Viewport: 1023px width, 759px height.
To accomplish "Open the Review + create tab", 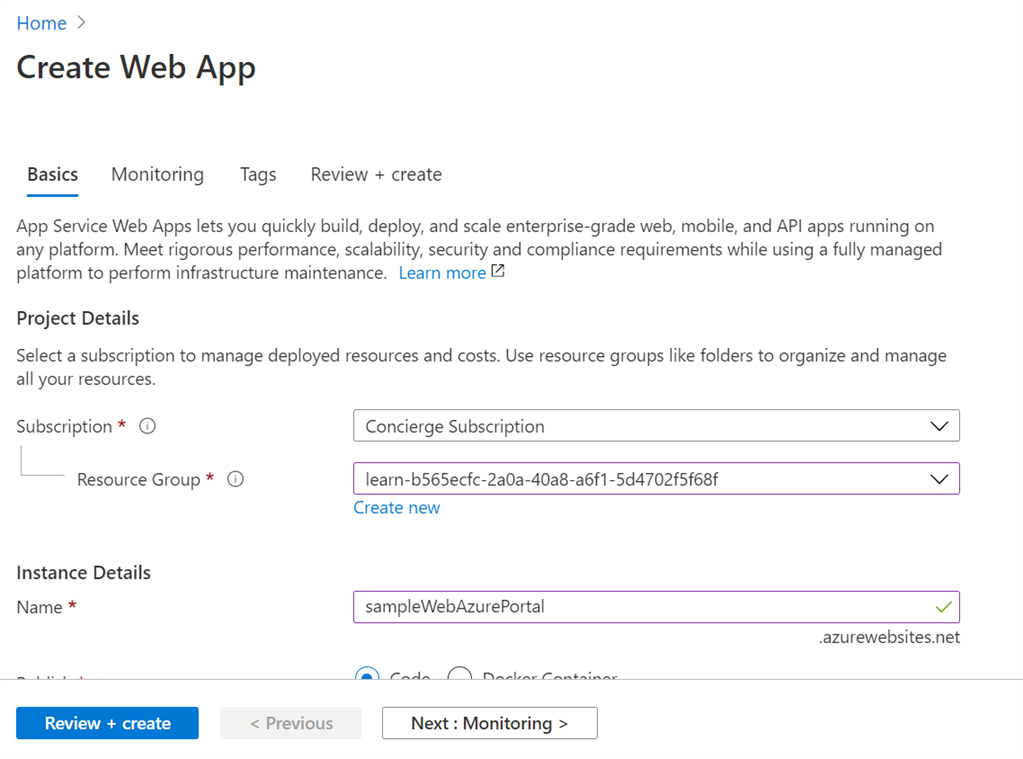I will [376, 175].
